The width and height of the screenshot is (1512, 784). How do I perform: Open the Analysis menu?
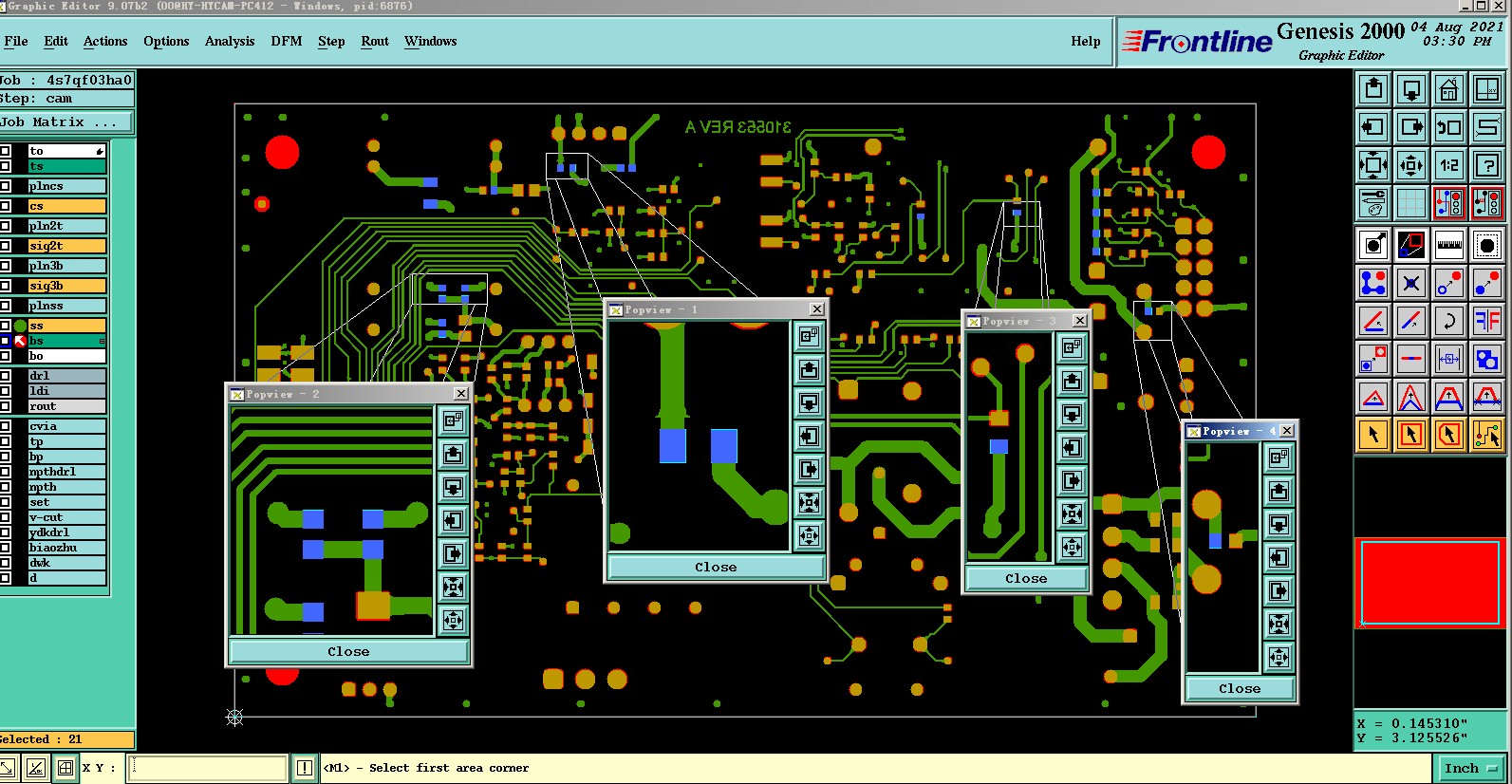pyautogui.click(x=230, y=41)
